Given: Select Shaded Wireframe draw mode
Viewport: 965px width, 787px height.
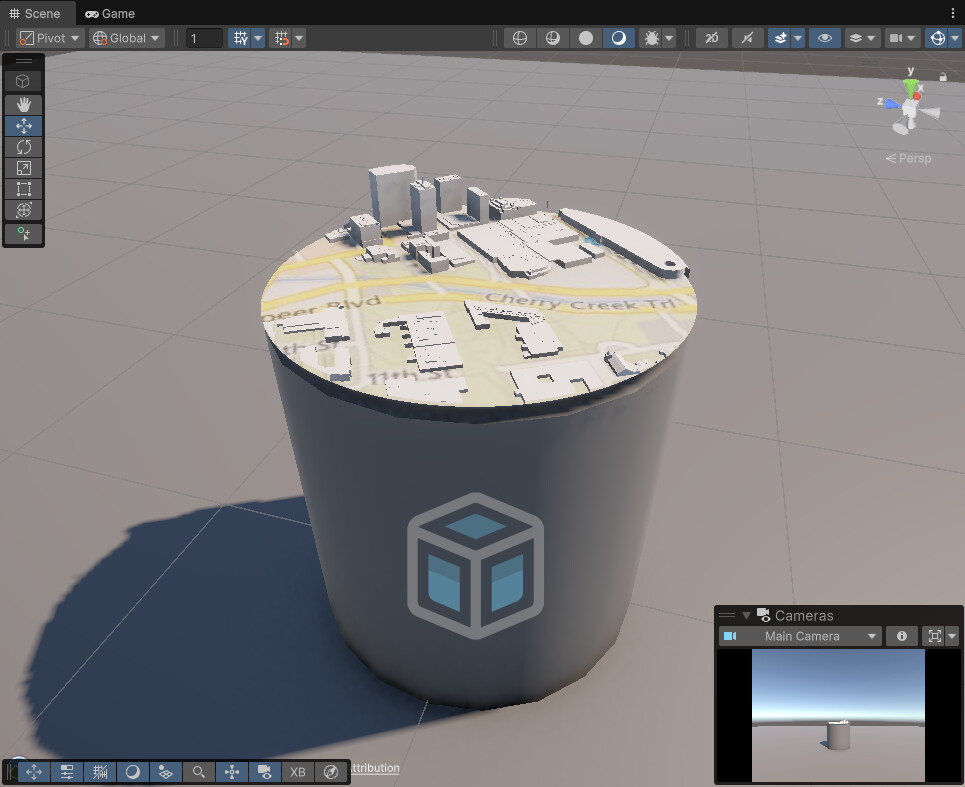Looking at the screenshot, I should [553, 38].
